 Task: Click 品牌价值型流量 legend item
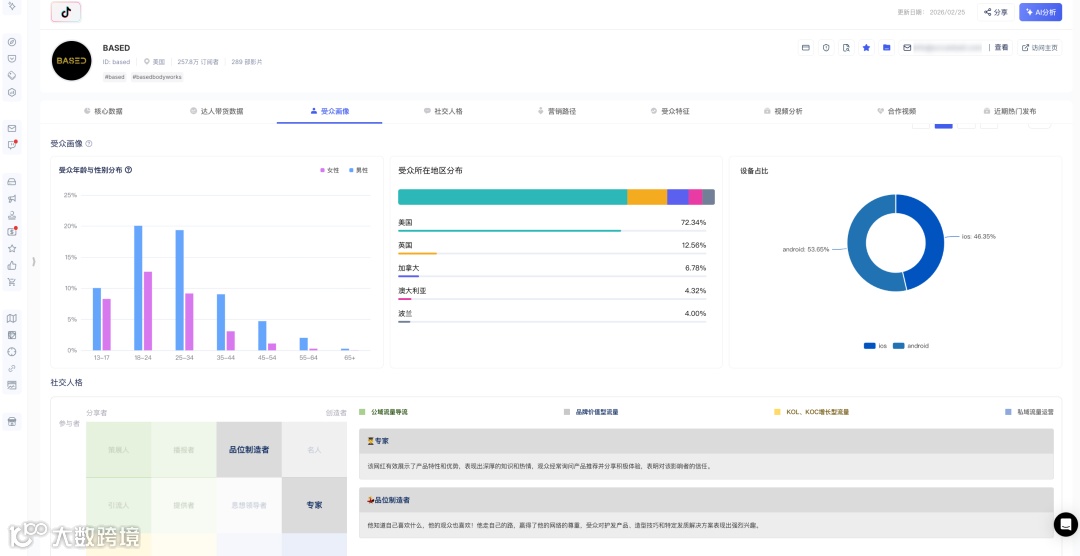pyautogui.click(x=591, y=412)
